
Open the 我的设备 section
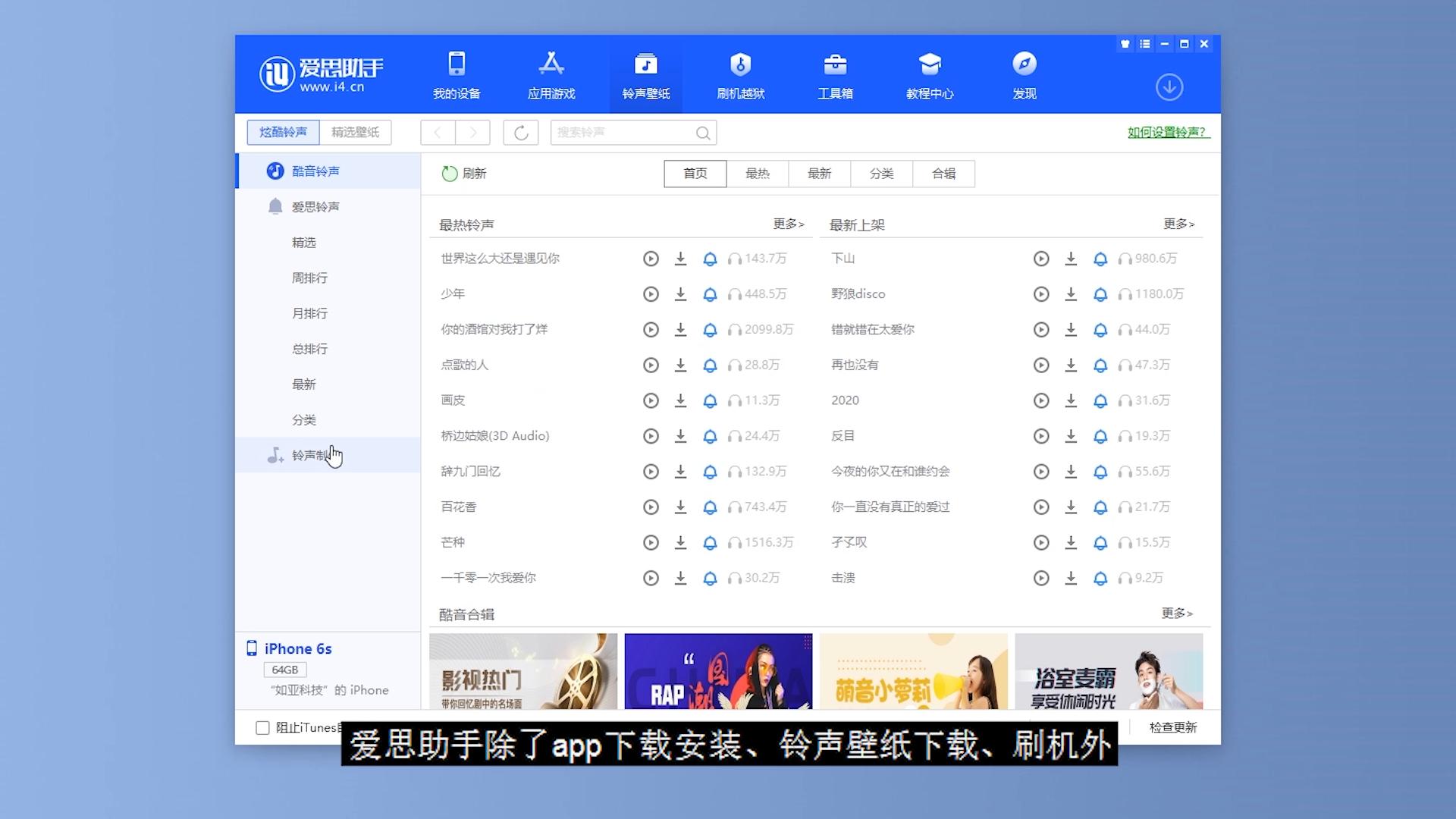(456, 74)
